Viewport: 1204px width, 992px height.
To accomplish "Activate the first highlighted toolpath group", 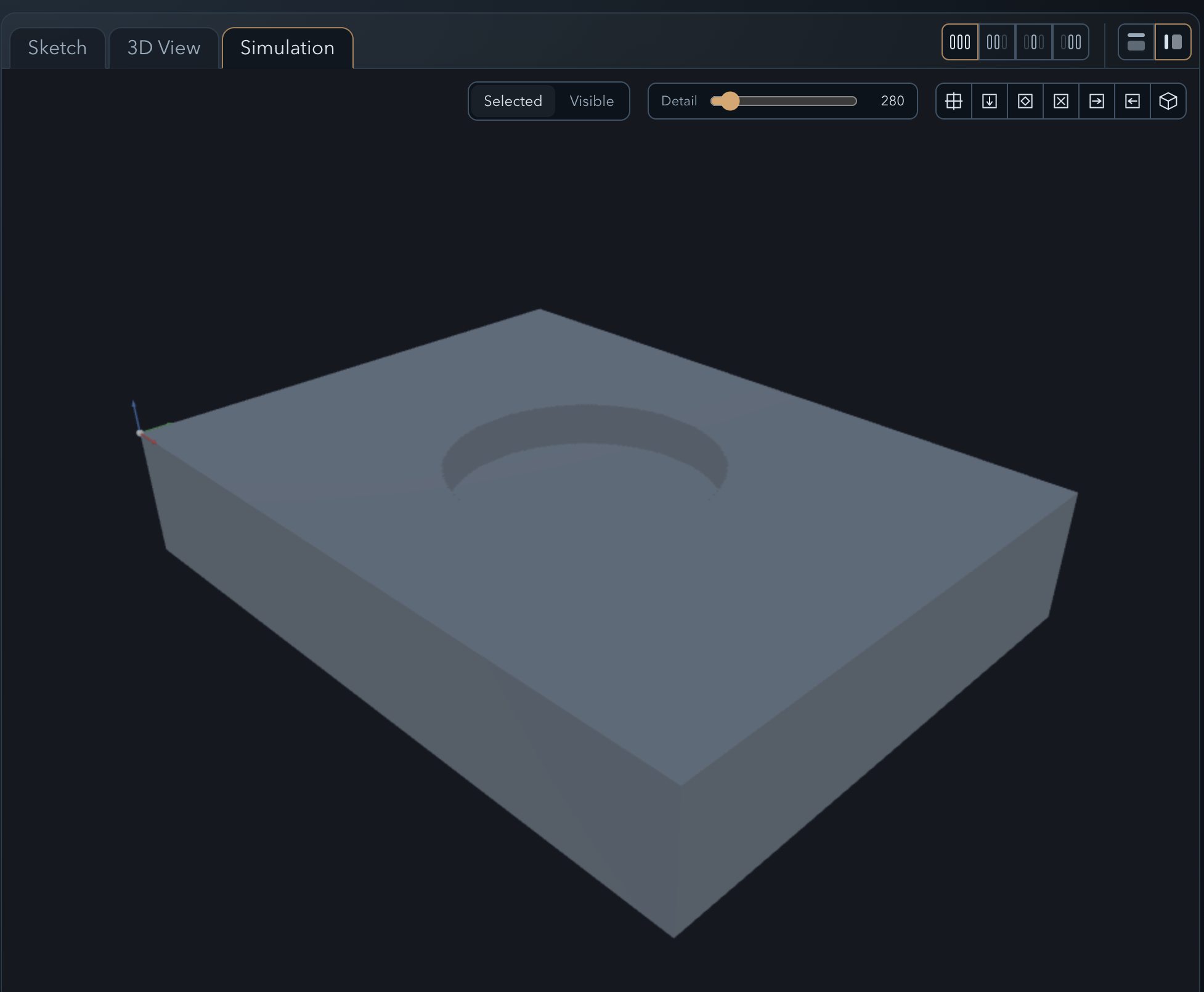I will (959, 42).
